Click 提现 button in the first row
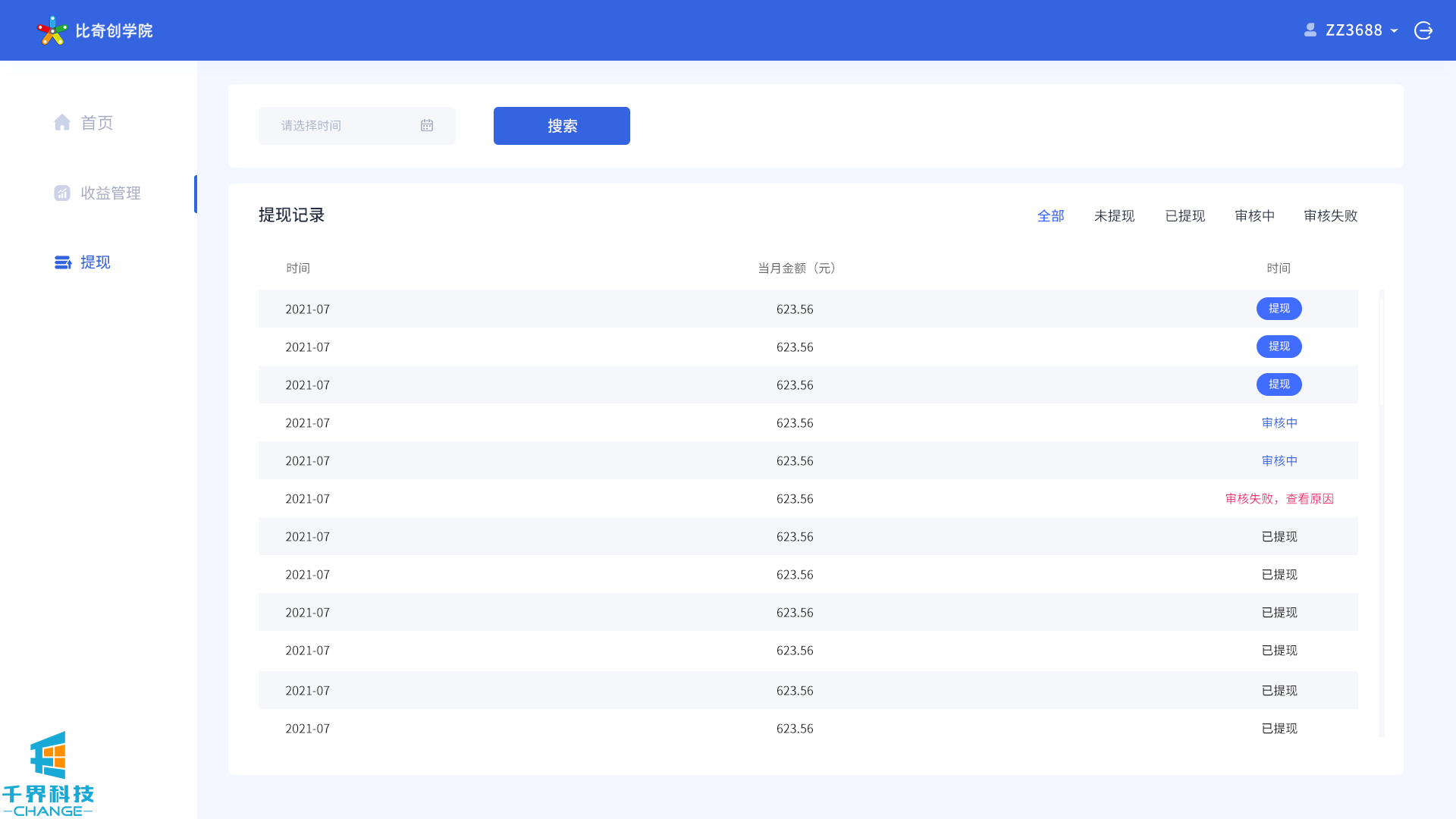The width and height of the screenshot is (1456, 819). click(1279, 309)
